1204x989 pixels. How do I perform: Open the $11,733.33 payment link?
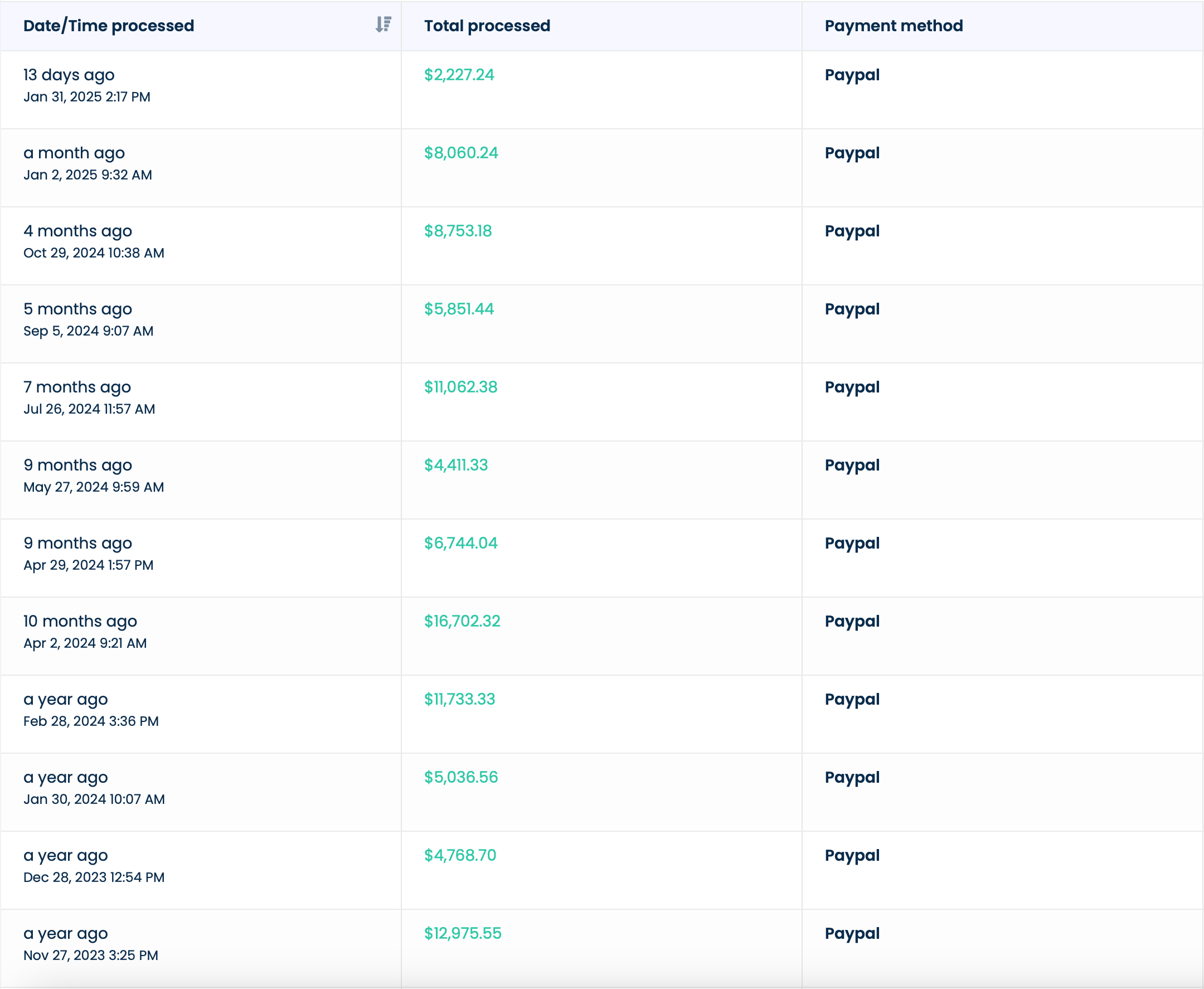(460, 699)
